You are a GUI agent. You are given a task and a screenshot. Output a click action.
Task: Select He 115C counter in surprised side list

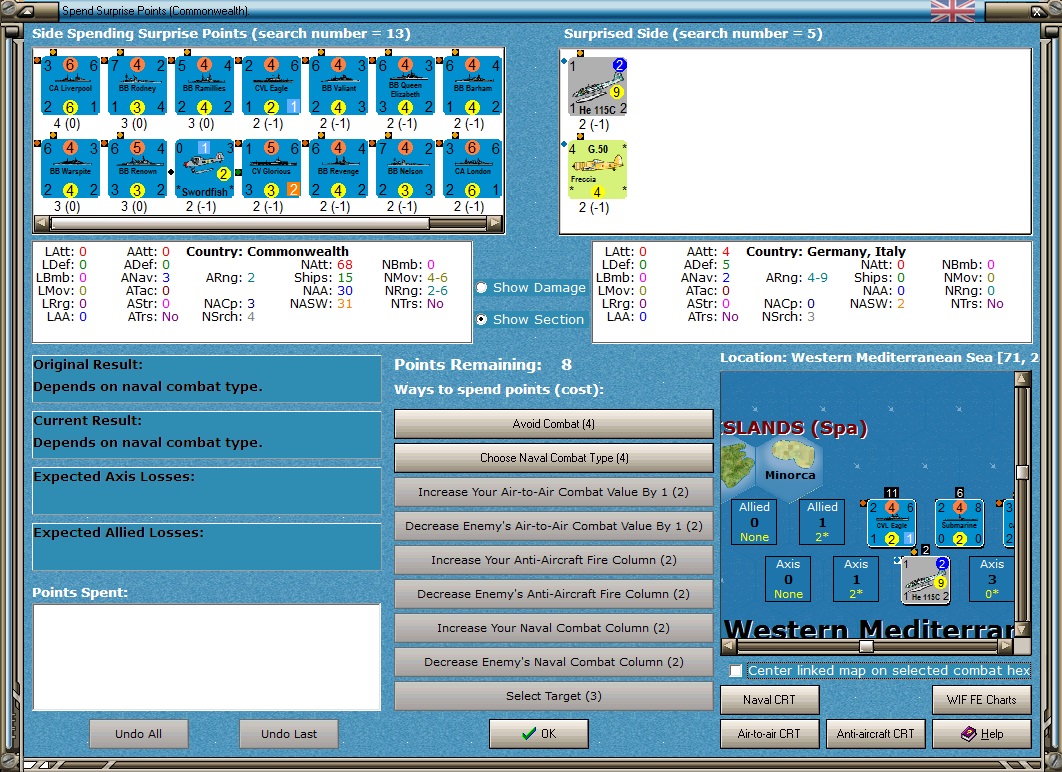click(x=597, y=87)
